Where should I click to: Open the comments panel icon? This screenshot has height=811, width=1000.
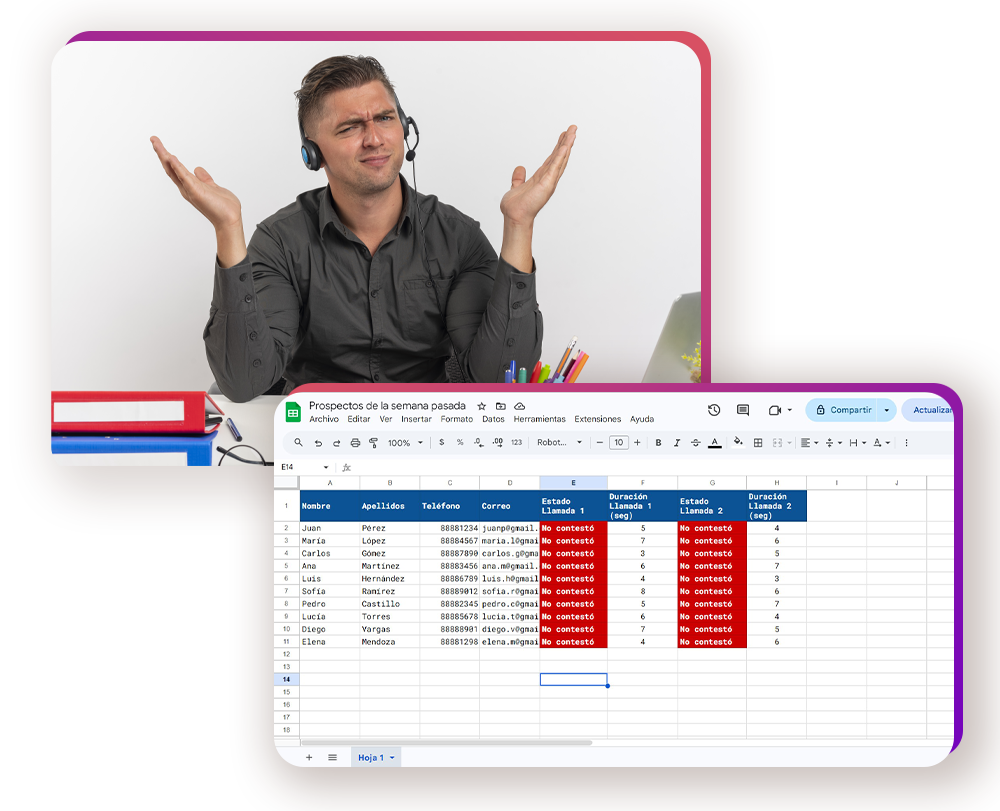coord(743,410)
